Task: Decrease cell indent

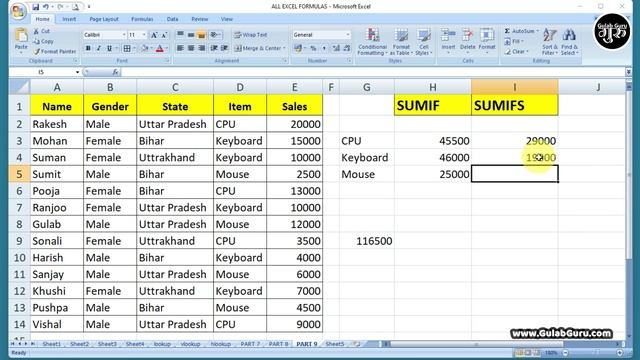Action: pos(213,48)
